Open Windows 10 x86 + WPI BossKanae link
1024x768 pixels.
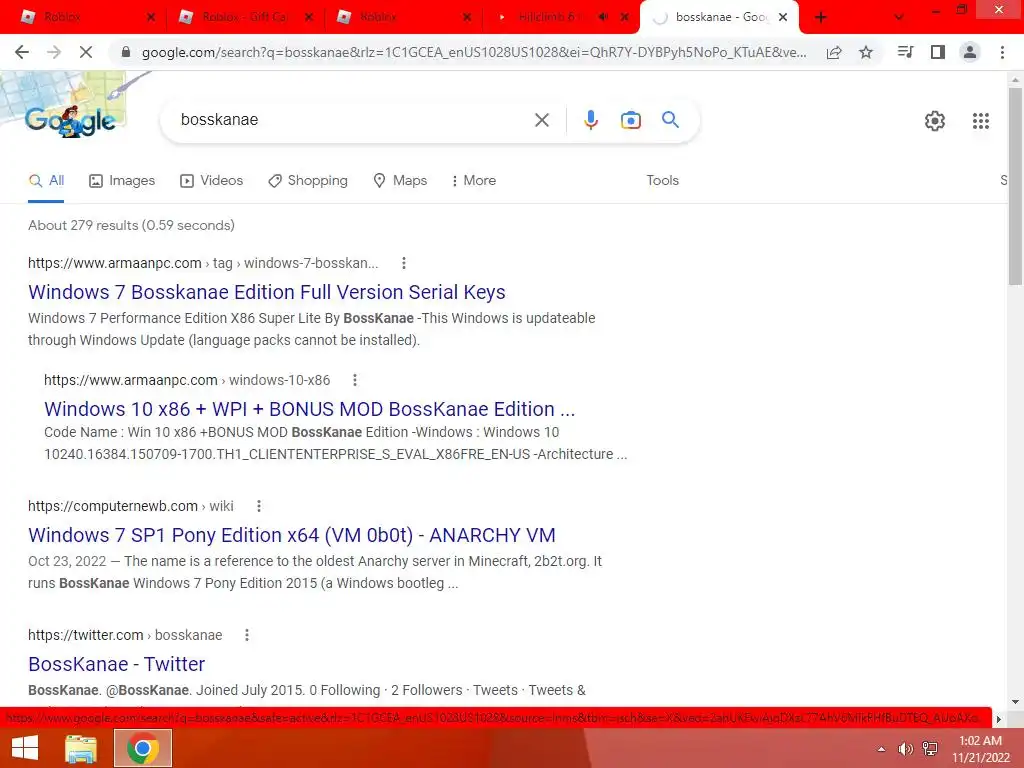pyautogui.click(x=310, y=409)
